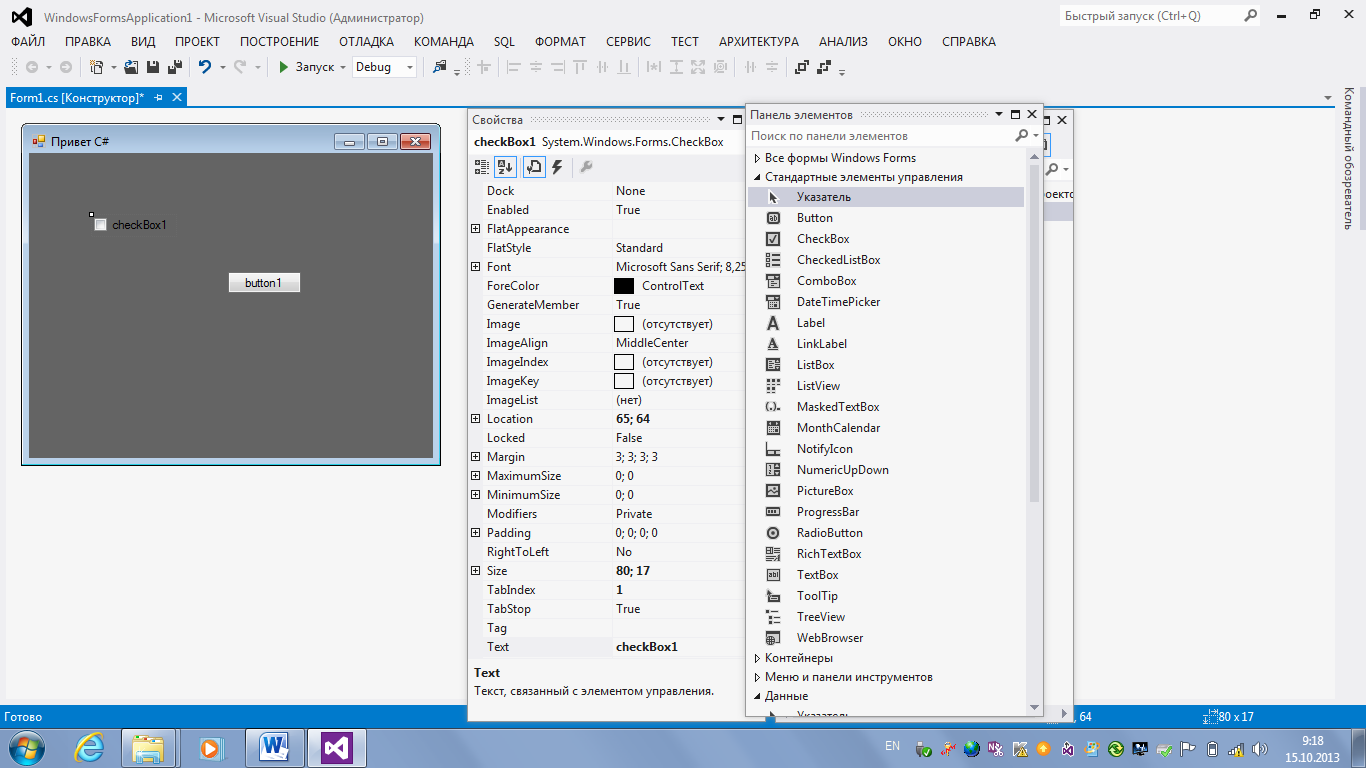Viewport: 1366px width, 768px height.
Task: Start debugging with the green Запуск arrow
Action: pyautogui.click(x=284, y=67)
